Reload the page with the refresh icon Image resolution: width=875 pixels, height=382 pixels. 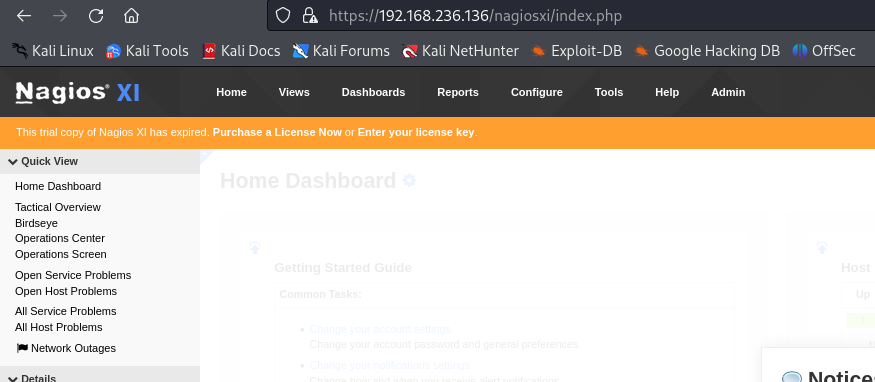[96, 16]
